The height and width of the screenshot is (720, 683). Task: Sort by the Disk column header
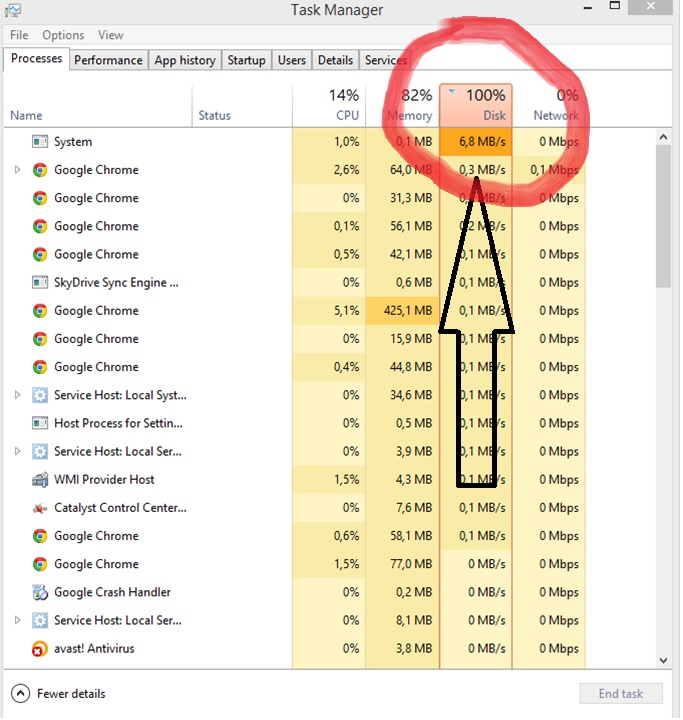point(476,105)
